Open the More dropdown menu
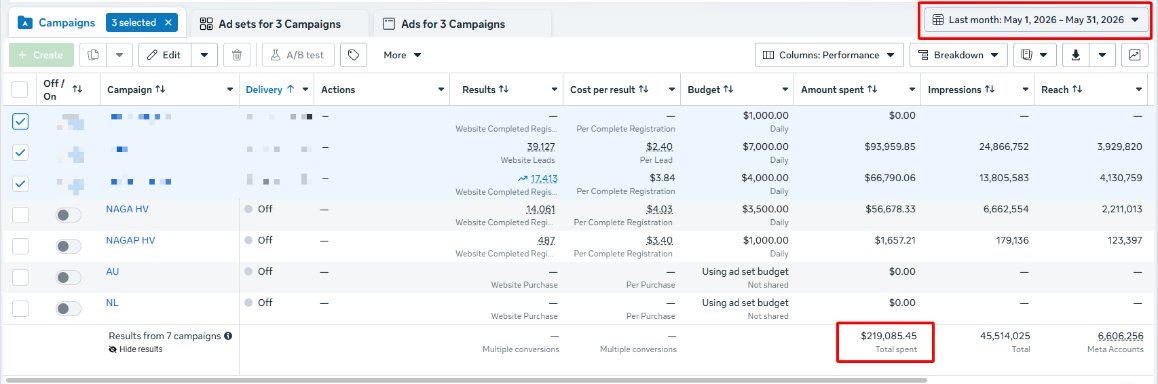1158x384 pixels. (402, 55)
